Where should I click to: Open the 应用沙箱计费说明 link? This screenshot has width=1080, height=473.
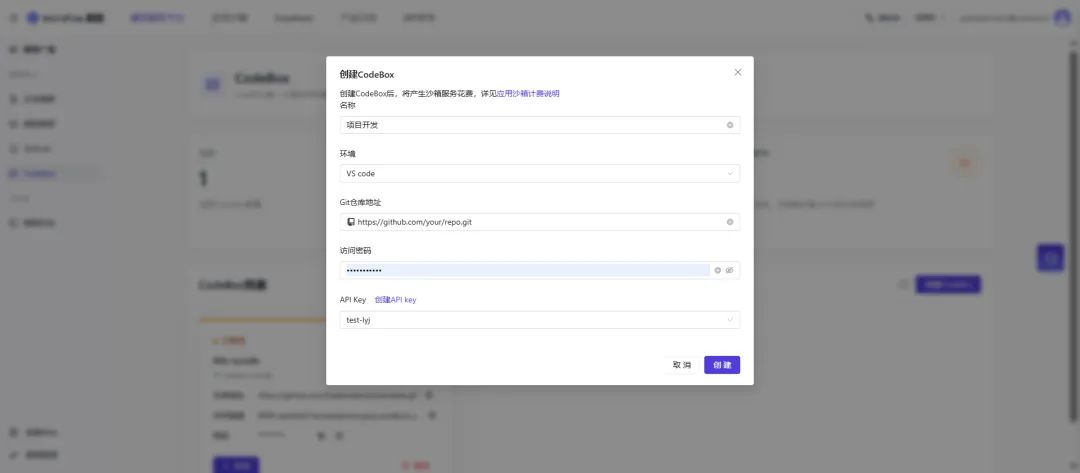[528, 94]
